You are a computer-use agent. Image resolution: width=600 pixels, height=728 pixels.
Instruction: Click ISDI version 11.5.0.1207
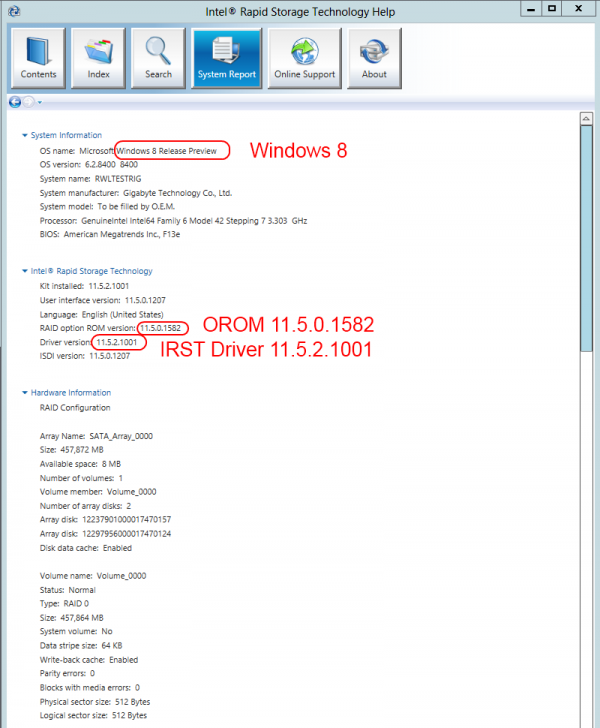(x=85, y=356)
